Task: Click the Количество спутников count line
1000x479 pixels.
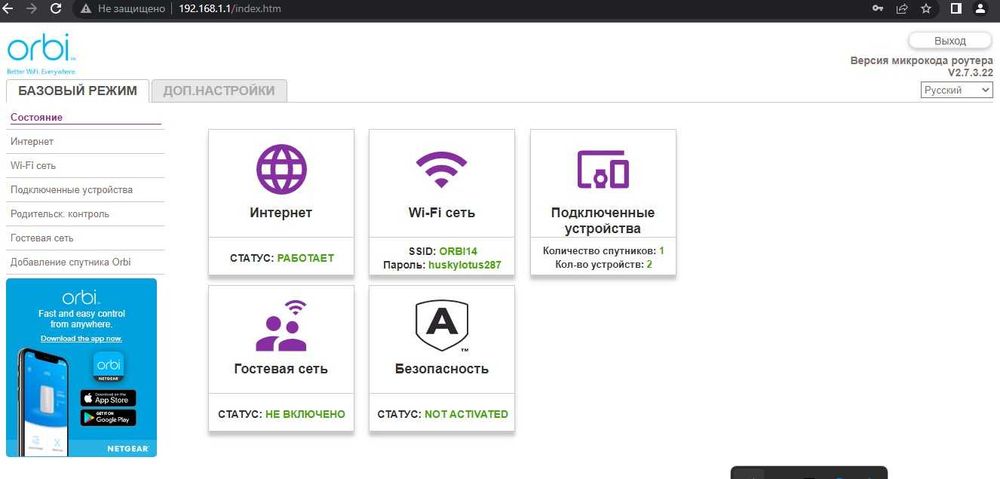Action: tap(603, 251)
